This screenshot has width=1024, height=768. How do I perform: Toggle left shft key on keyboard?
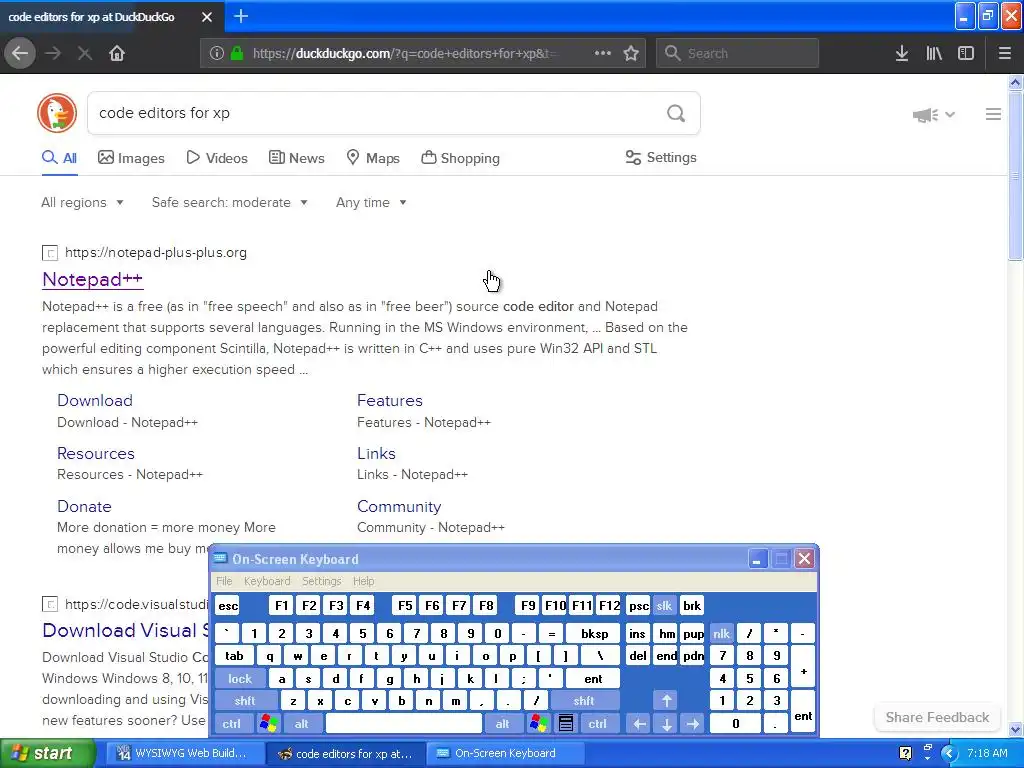(x=245, y=701)
